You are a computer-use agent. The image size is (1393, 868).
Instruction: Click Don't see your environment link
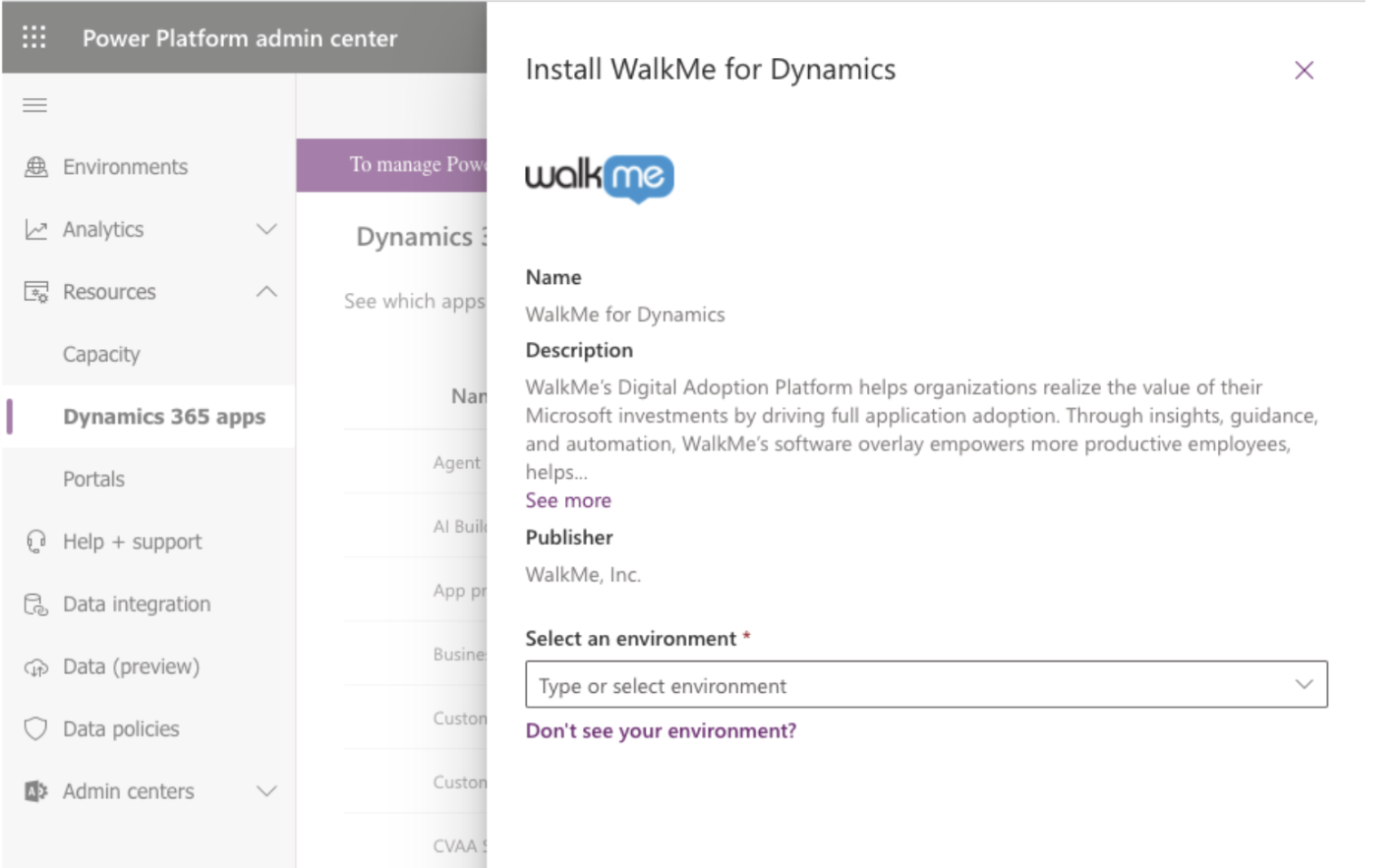660,730
